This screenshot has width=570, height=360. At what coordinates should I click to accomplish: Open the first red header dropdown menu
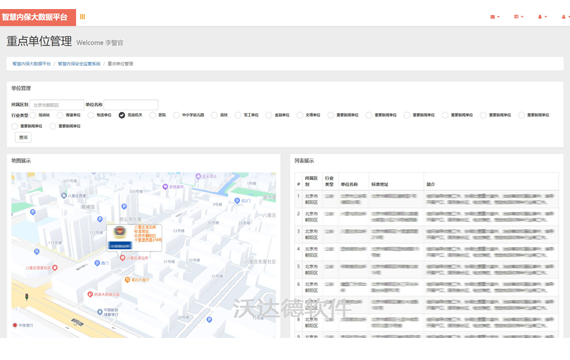(x=495, y=17)
